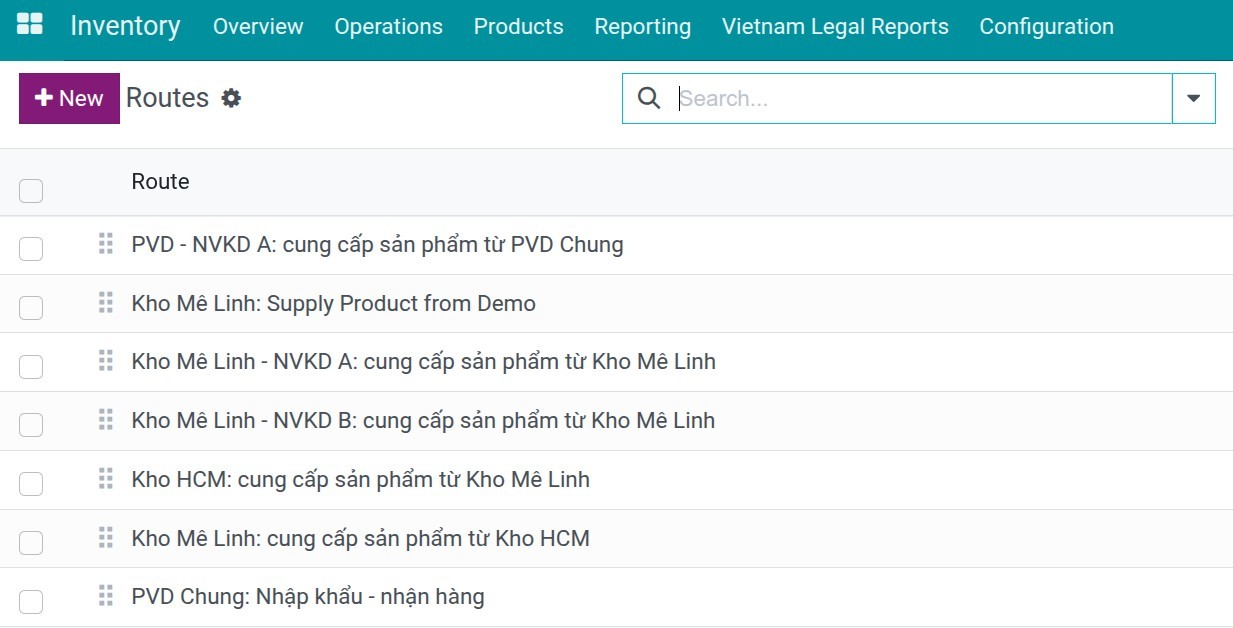Click the search magnifier icon
Image resolution: width=1233 pixels, height=628 pixels.
click(x=649, y=98)
